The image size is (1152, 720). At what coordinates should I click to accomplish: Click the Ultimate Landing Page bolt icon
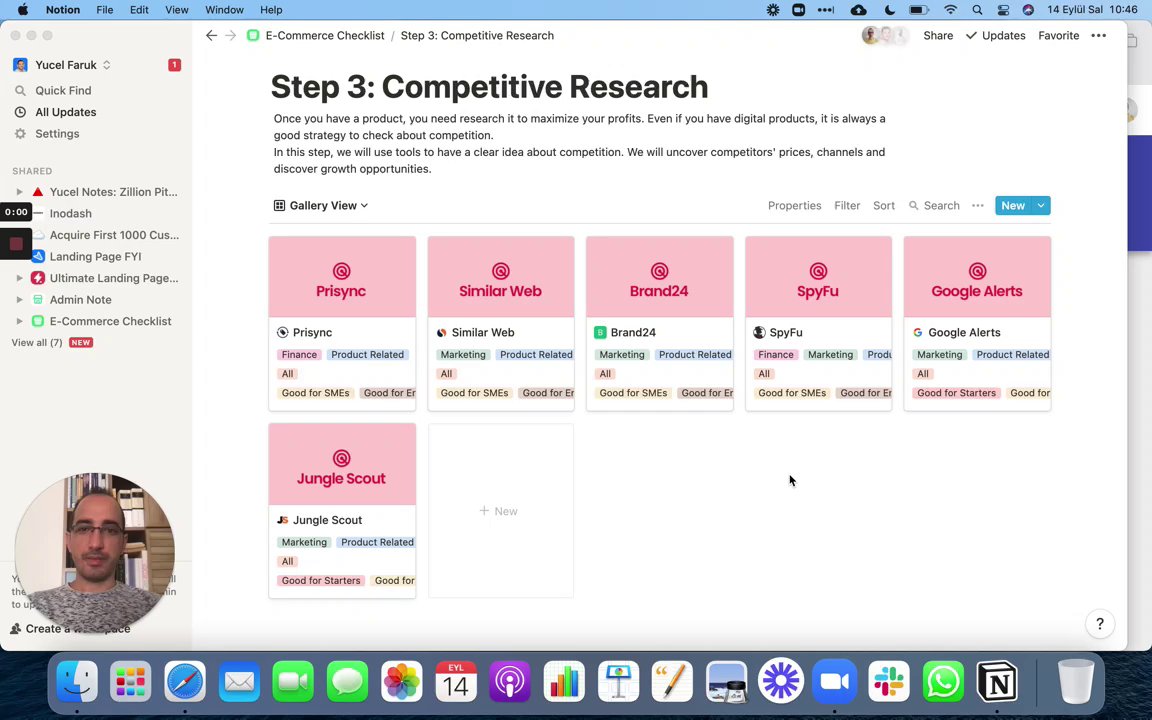coord(38,278)
